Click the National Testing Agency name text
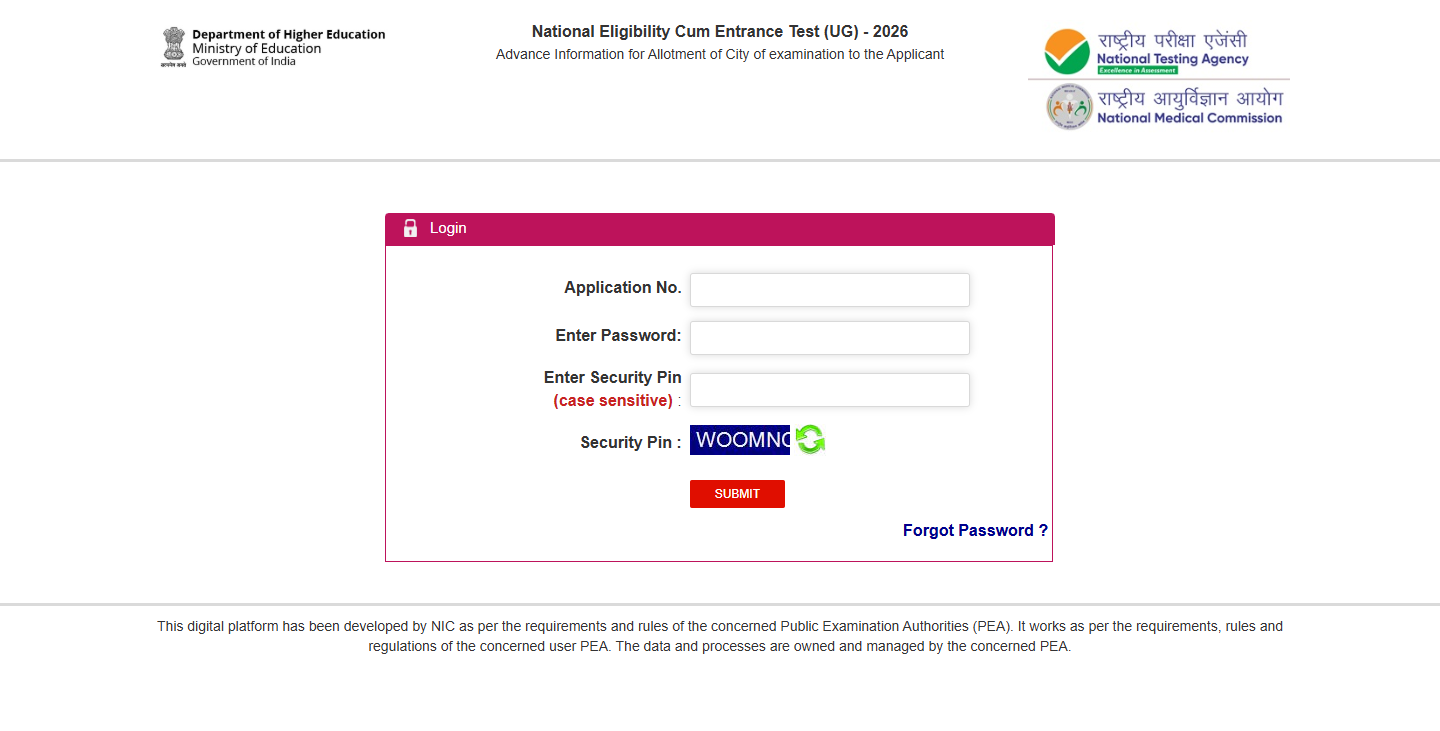1440x731 pixels. (x=1172, y=59)
